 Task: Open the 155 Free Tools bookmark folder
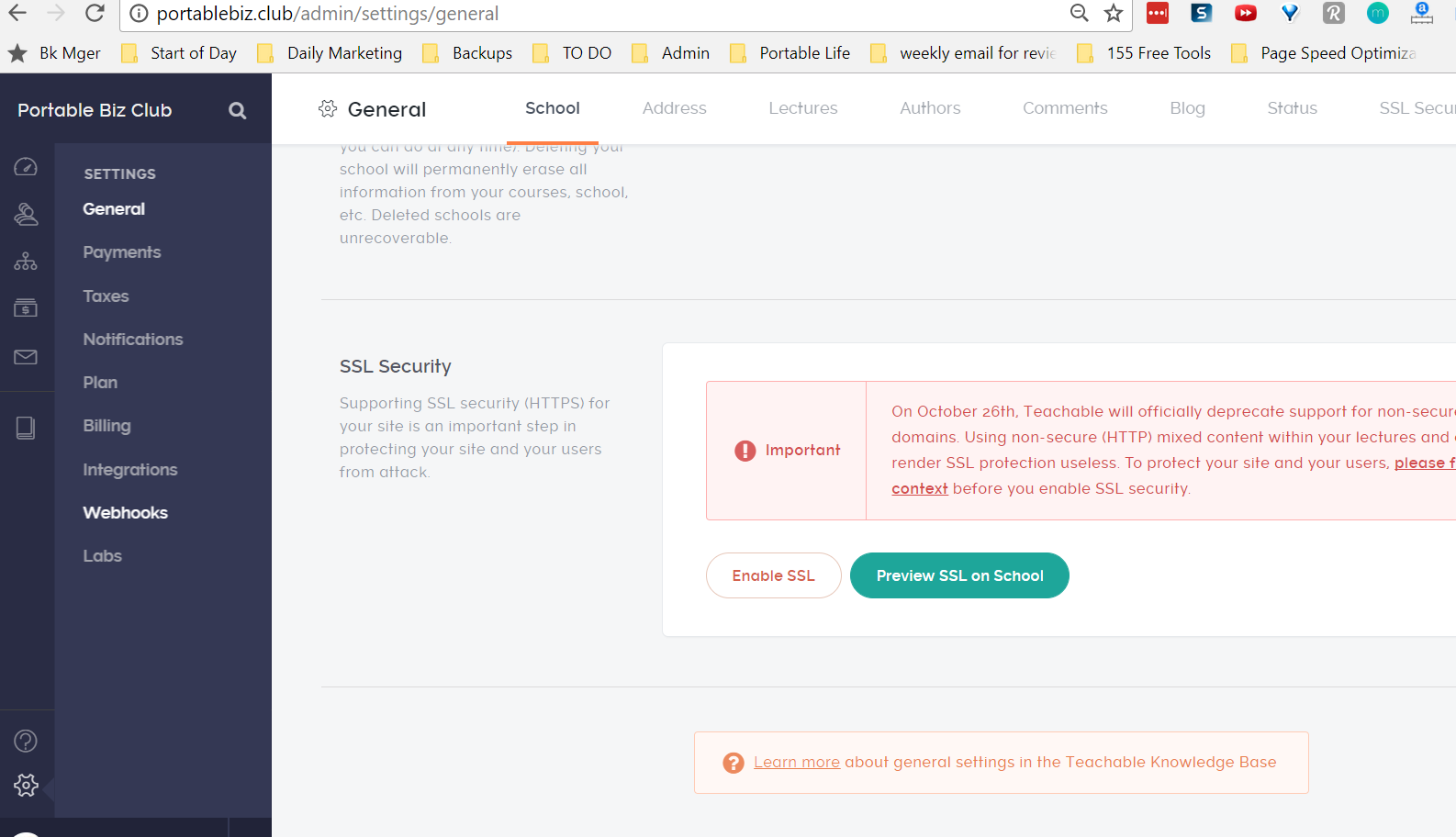pyautogui.click(x=1145, y=53)
